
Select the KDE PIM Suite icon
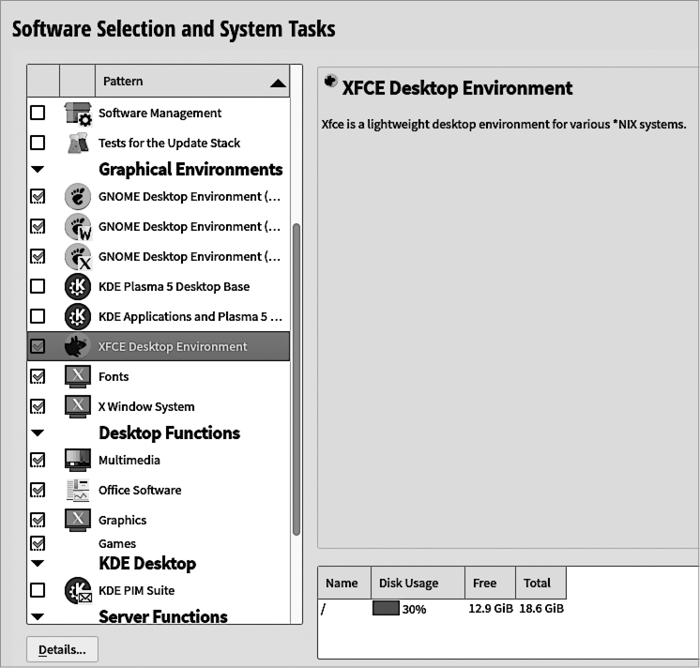[x=77, y=590]
